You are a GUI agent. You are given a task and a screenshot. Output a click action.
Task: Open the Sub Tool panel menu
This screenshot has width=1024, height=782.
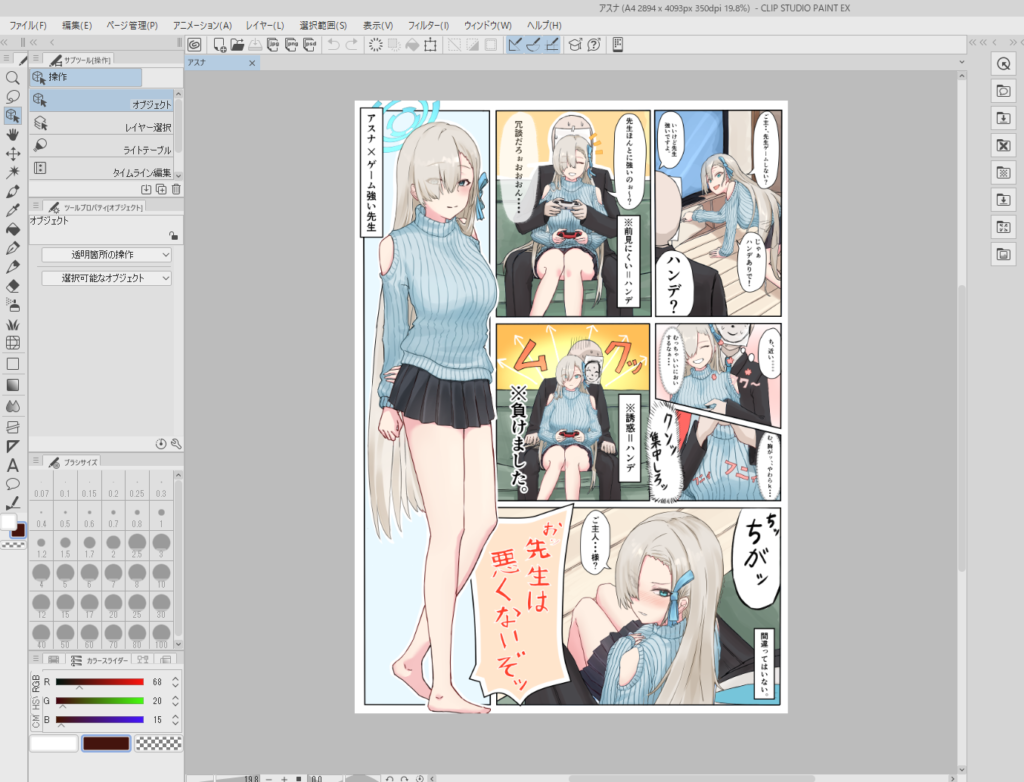pos(36,59)
